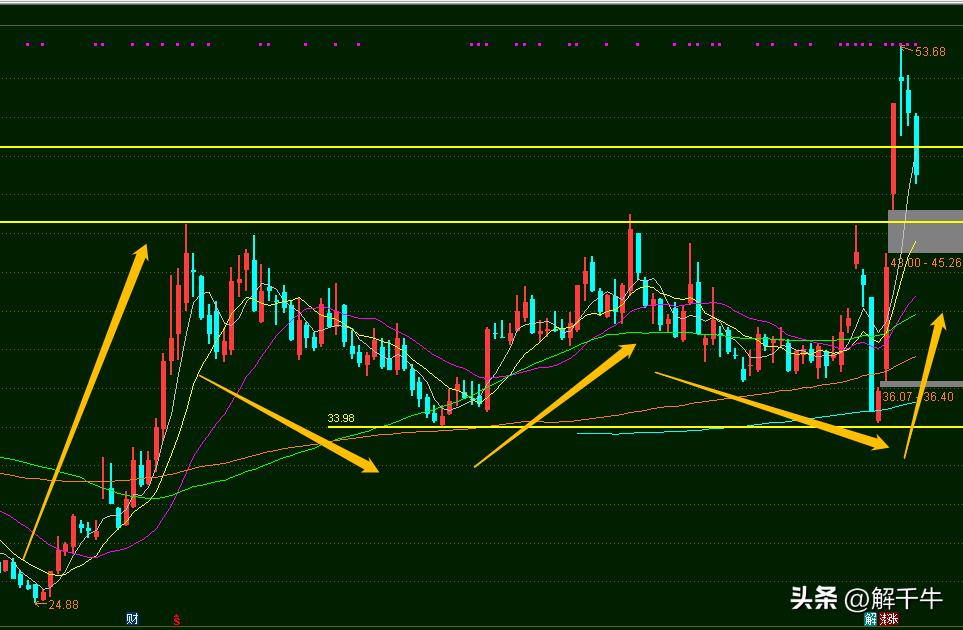Select the 33.98 support level label
Viewport: 963px width, 630px height.
(x=341, y=418)
